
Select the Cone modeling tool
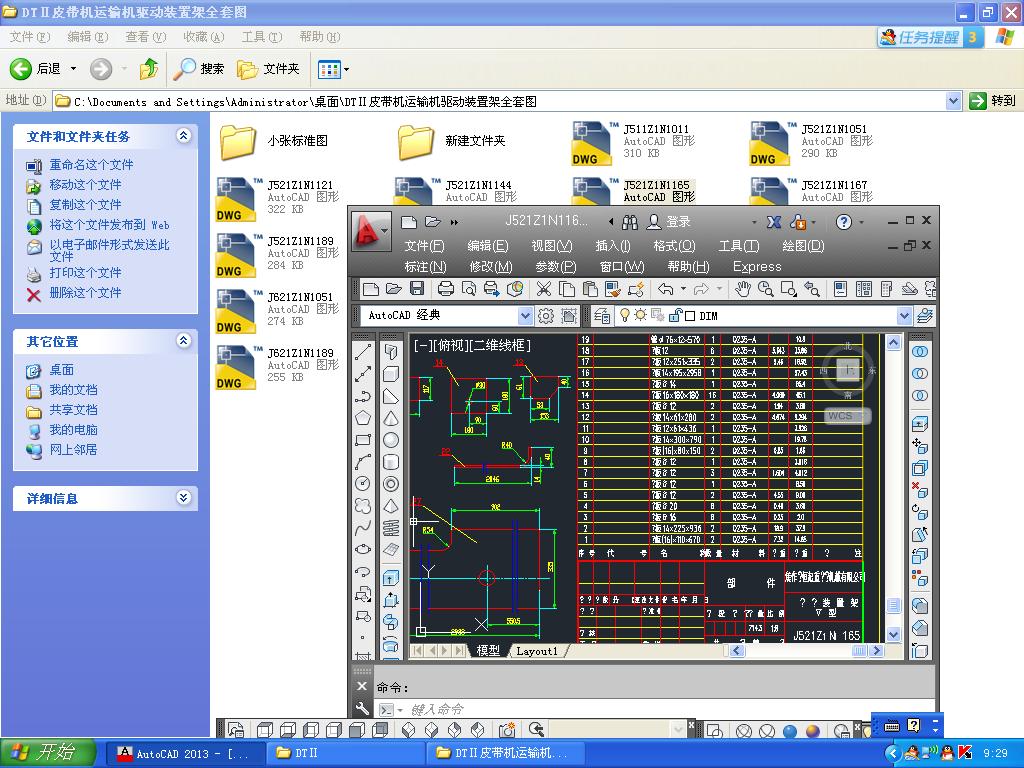click(x=391, y=418)
